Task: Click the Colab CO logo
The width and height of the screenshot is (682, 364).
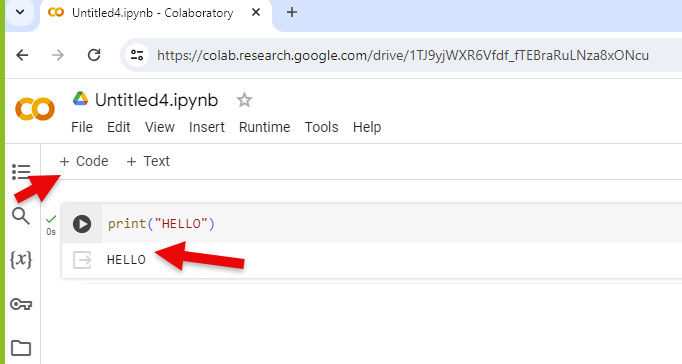Action: pos(35,109)
